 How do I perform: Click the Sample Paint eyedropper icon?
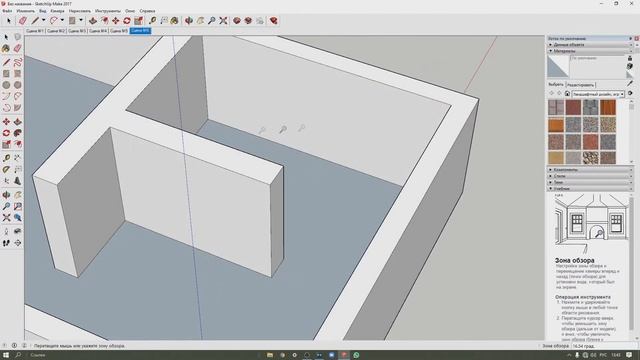pos(630,84)
